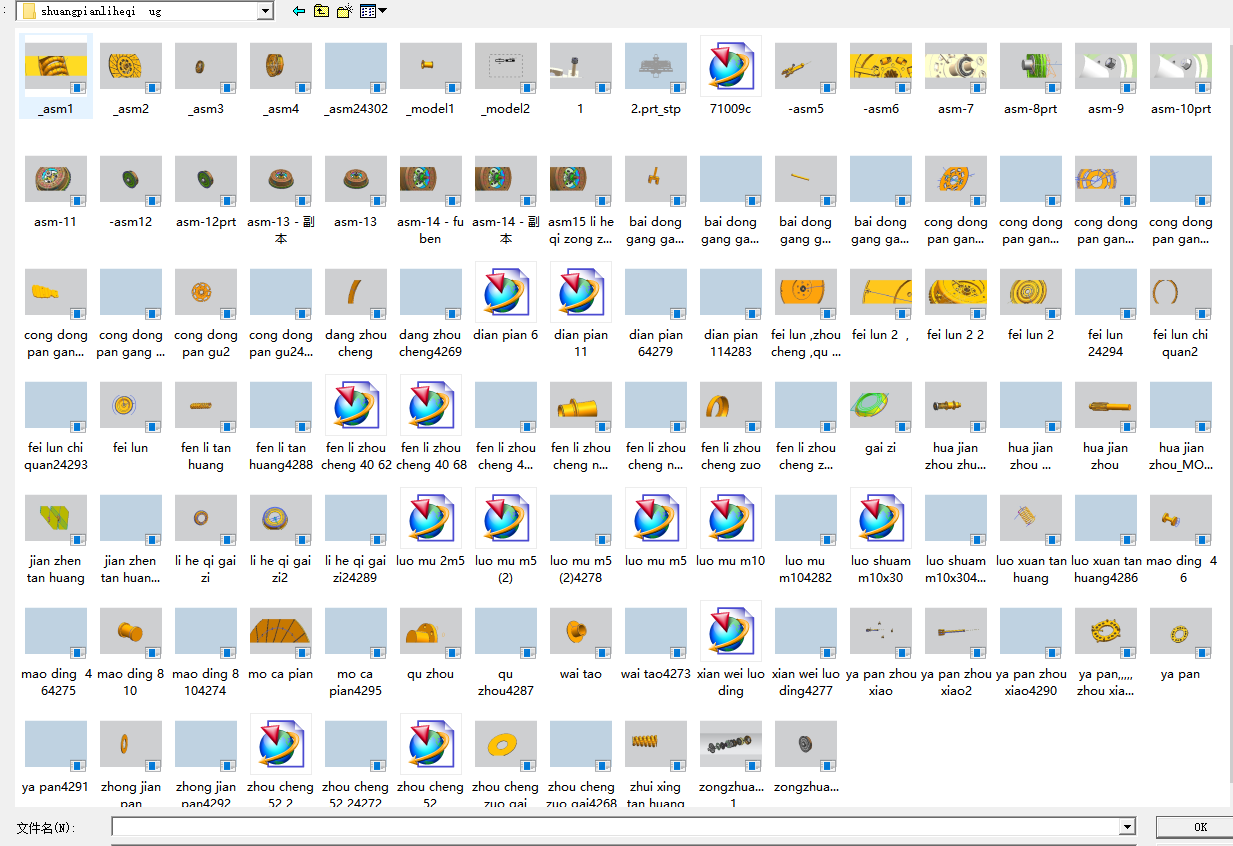Select the -asm6 file
The height and width of the screenshot is (846, 1233).
(881, 77)
